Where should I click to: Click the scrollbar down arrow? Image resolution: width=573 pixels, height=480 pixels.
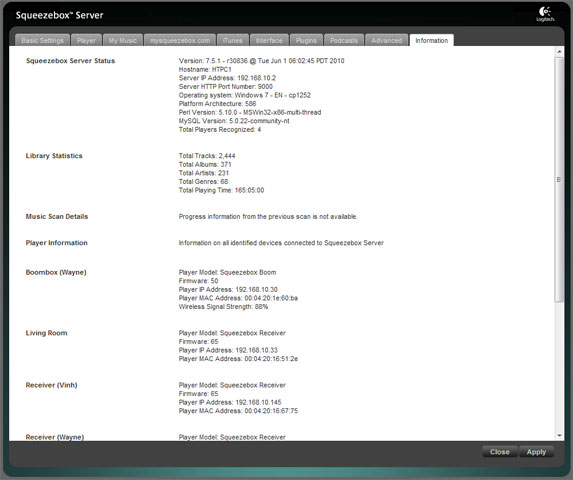[559, 435]
